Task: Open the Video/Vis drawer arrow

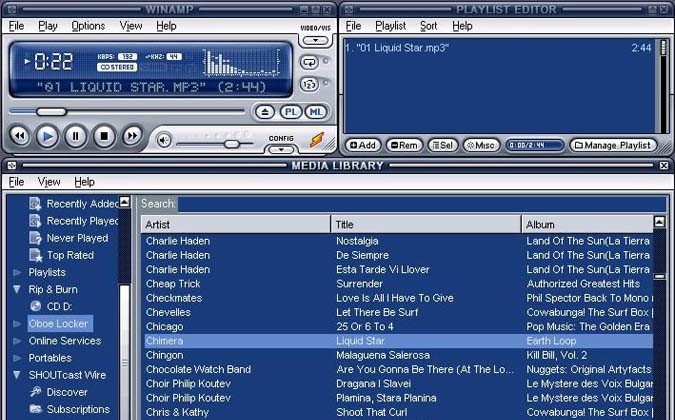Action: pos(315,40)
